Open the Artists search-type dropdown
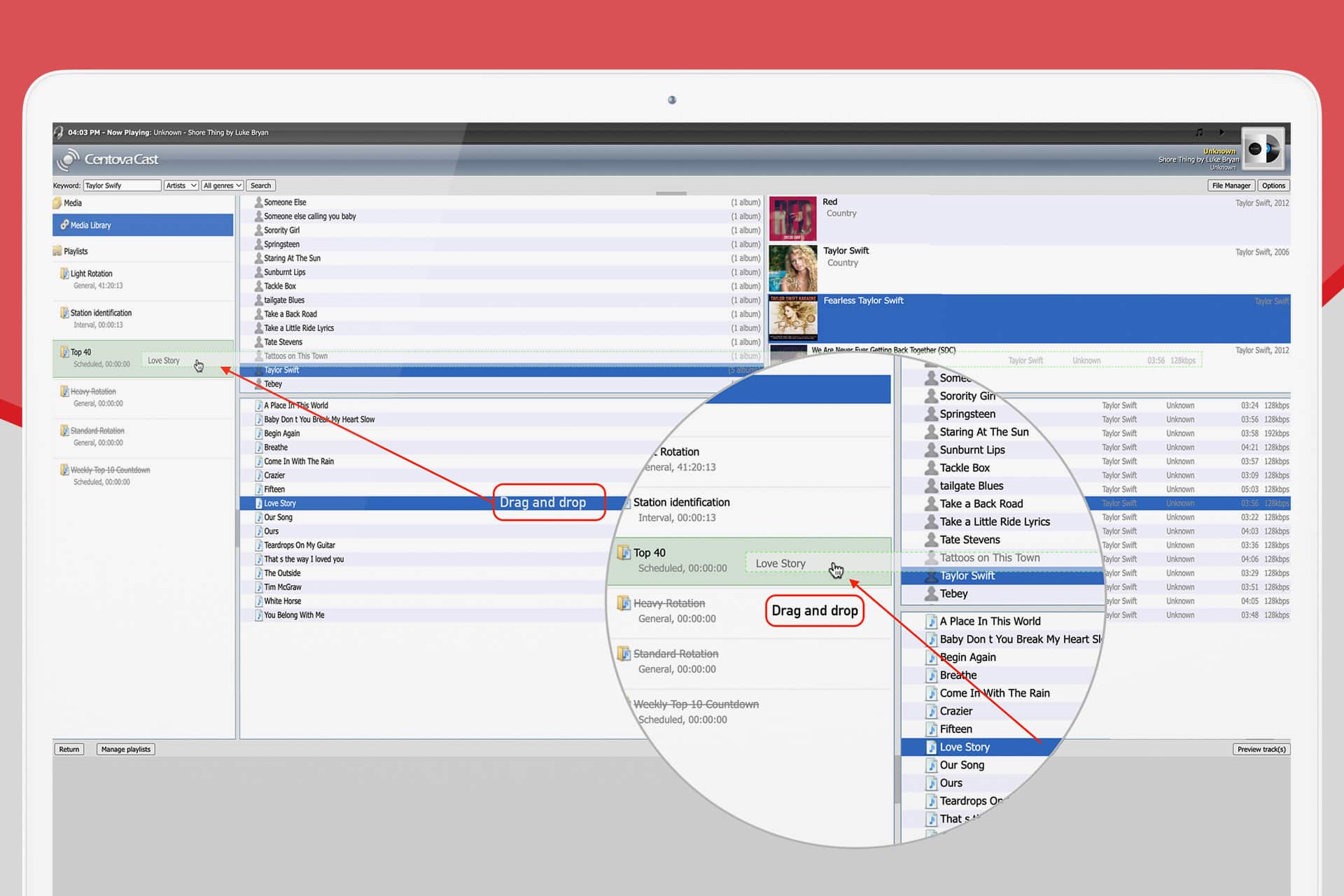 [x=181, y=185]
